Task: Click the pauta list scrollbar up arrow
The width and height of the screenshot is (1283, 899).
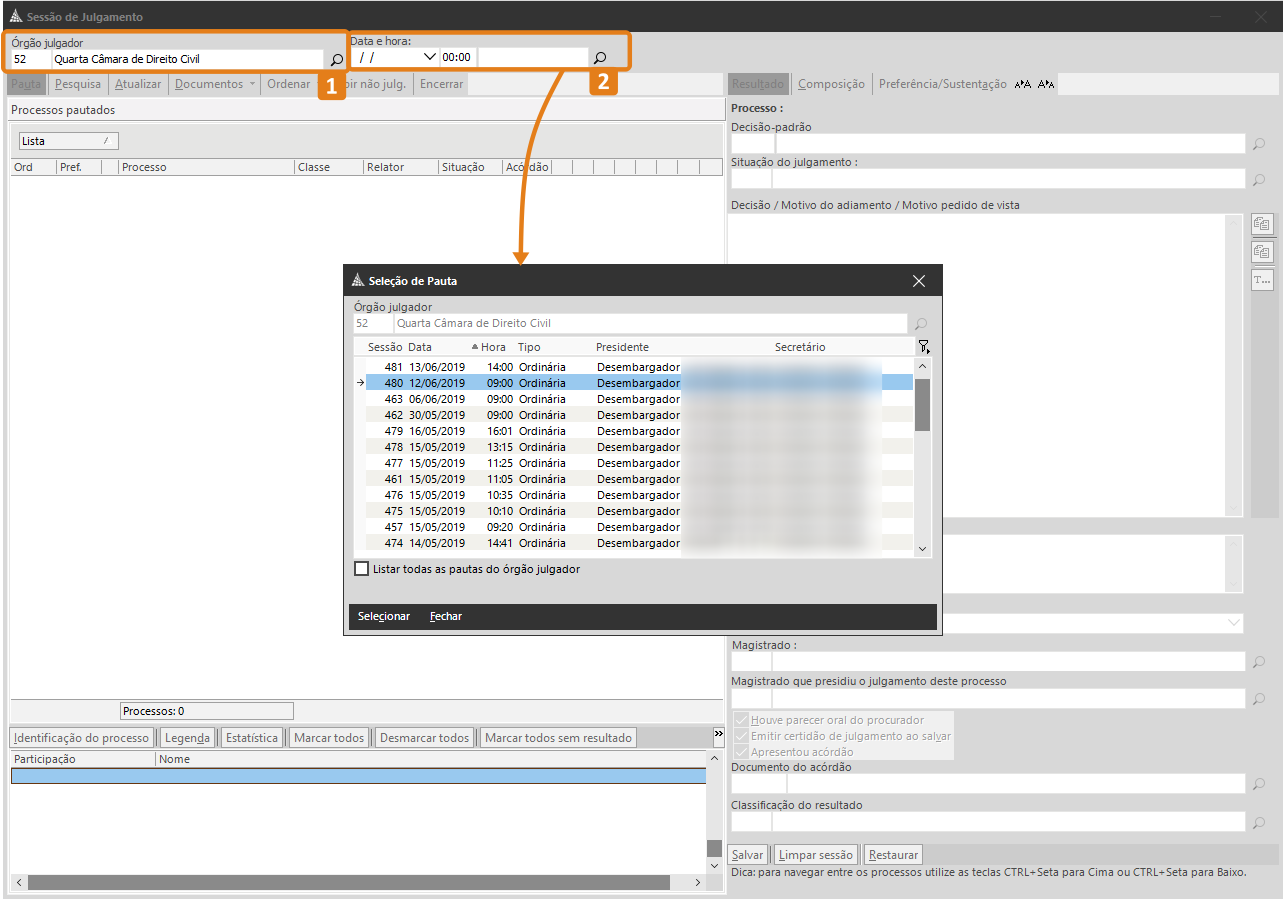Action: (x=923, y=366)
